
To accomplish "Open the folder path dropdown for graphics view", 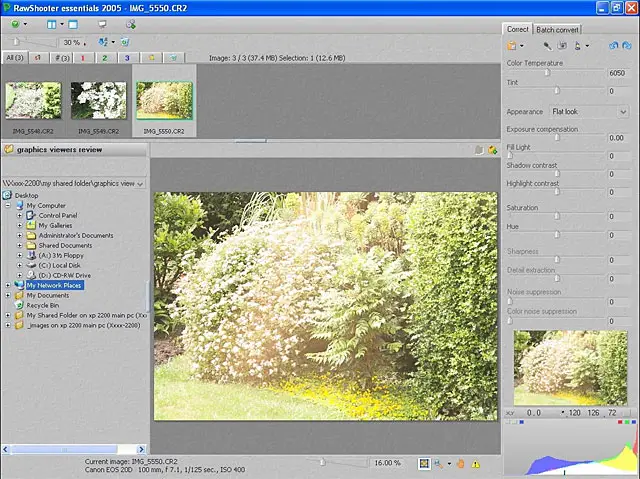I will tap(140, 184).
